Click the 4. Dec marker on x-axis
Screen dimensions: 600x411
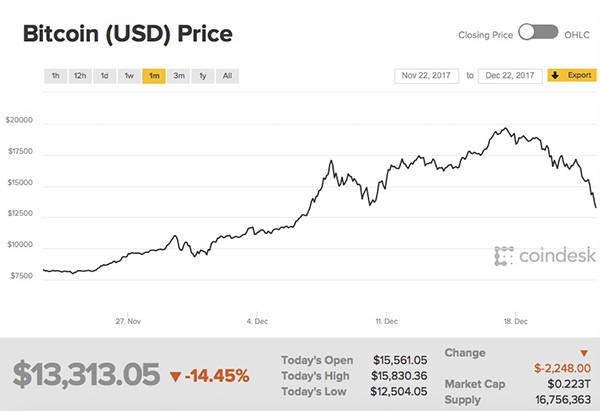click(x=258, y=322)
